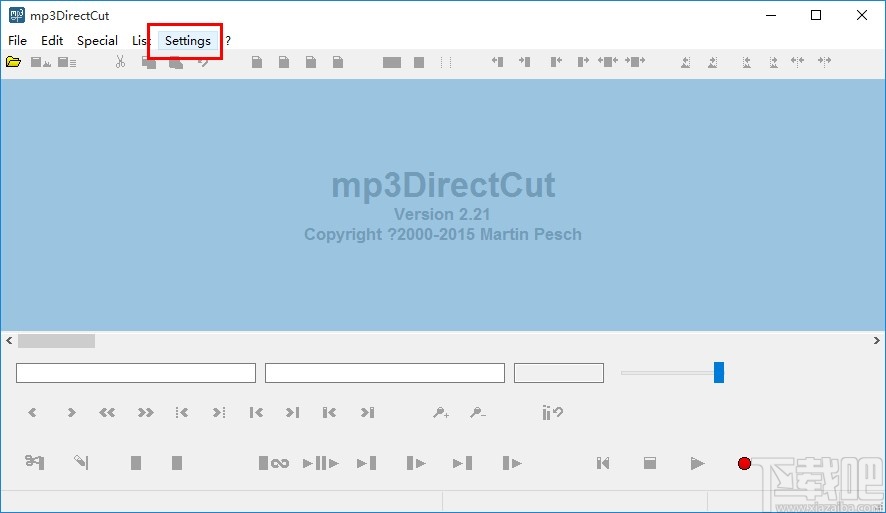Click the block-with-left-arrow-after toolbar icon
Viewport: 886px width, 513px height.
556,62
